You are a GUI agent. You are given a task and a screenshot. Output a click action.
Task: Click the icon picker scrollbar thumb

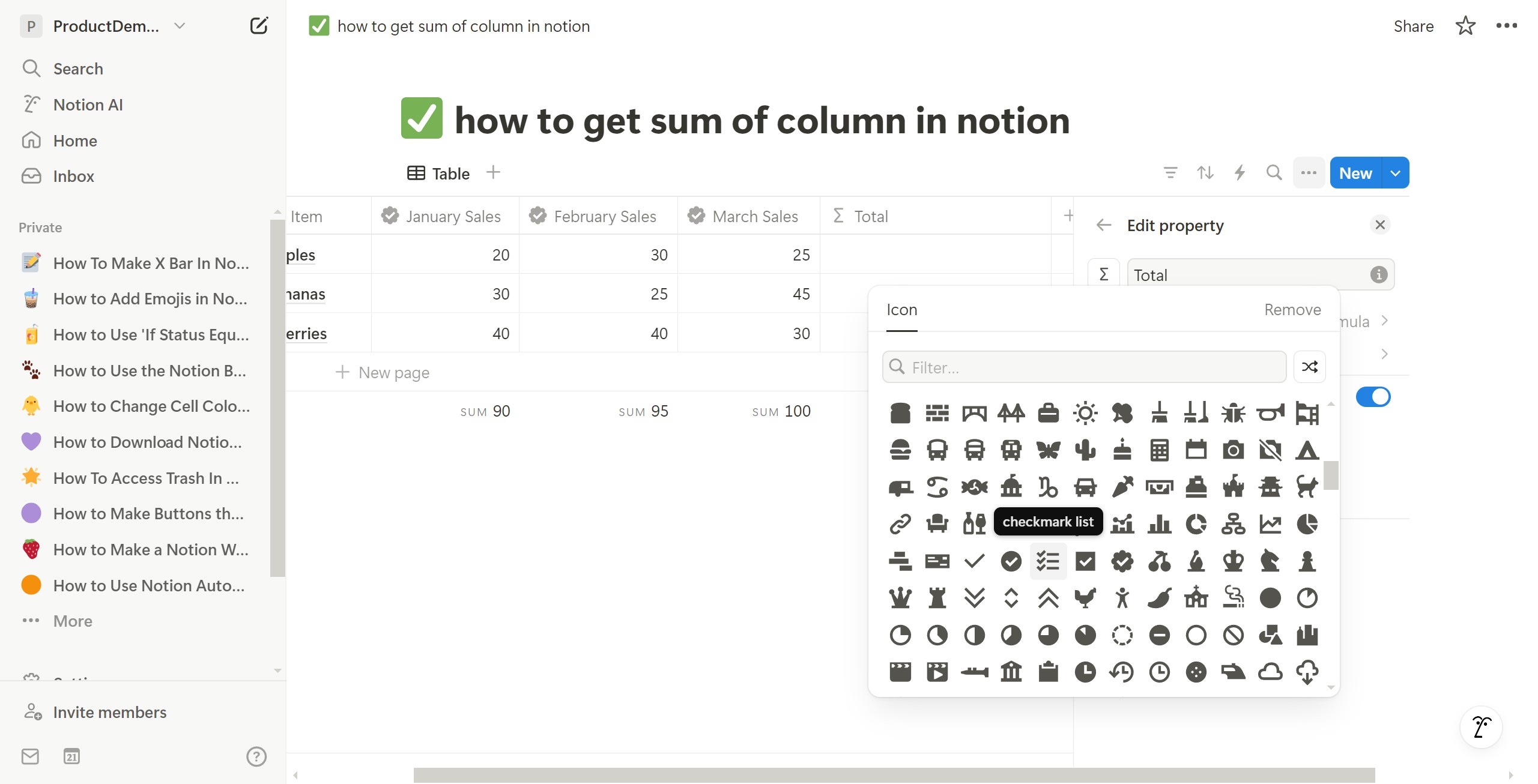tap(1331, 475)
